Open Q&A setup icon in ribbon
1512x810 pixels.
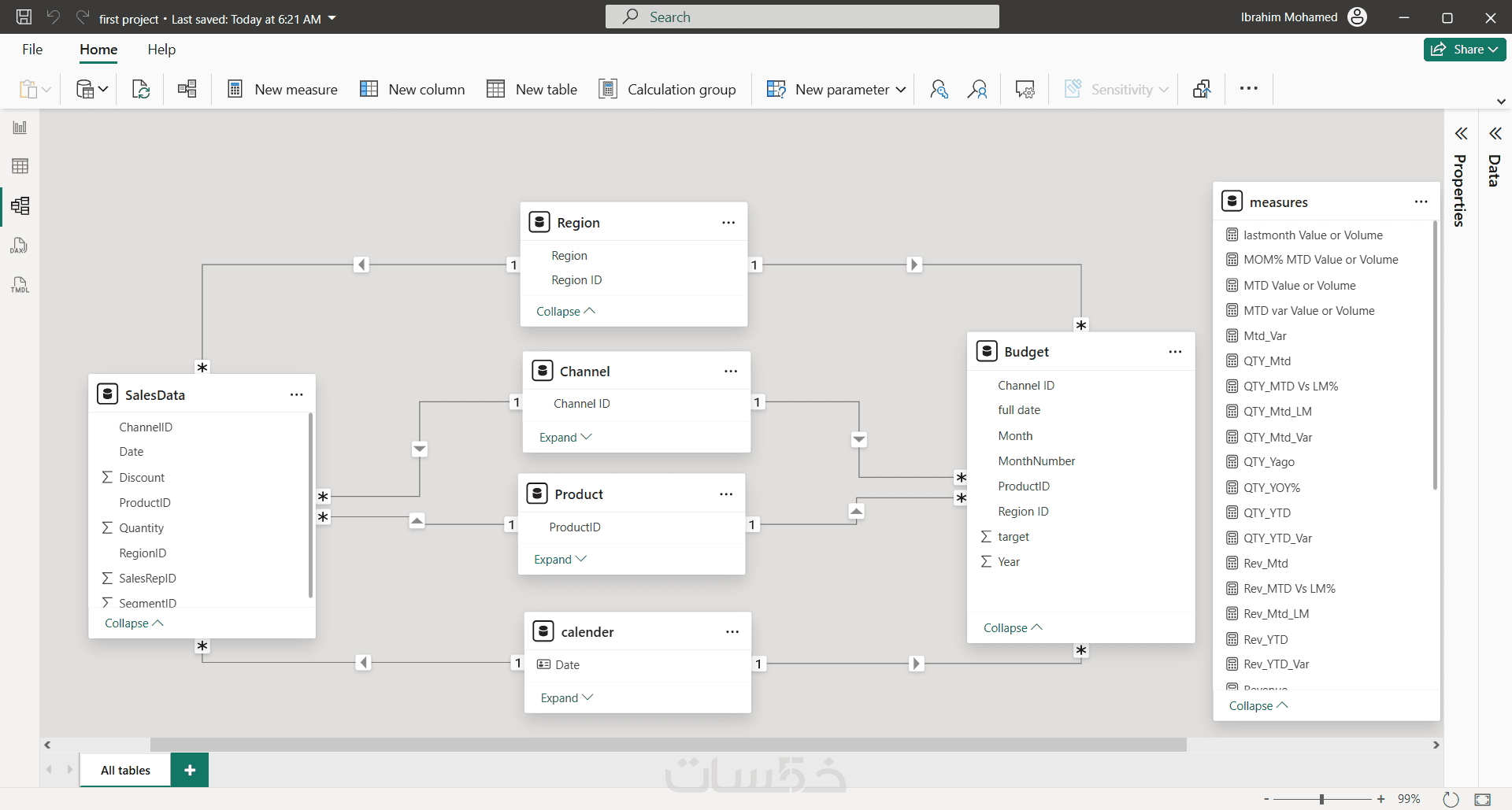[1025, 89]
